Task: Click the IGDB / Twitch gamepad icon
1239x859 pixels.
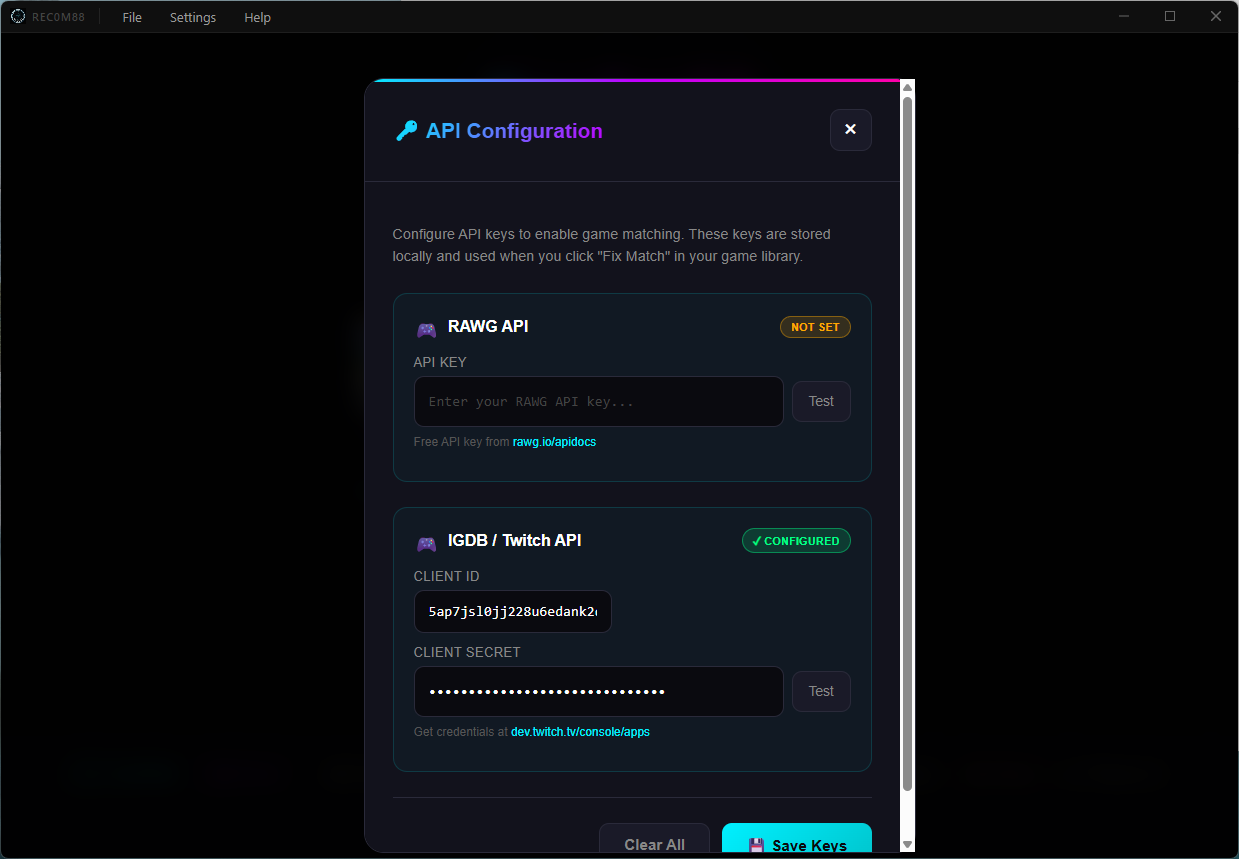Action: click(426, 543)
